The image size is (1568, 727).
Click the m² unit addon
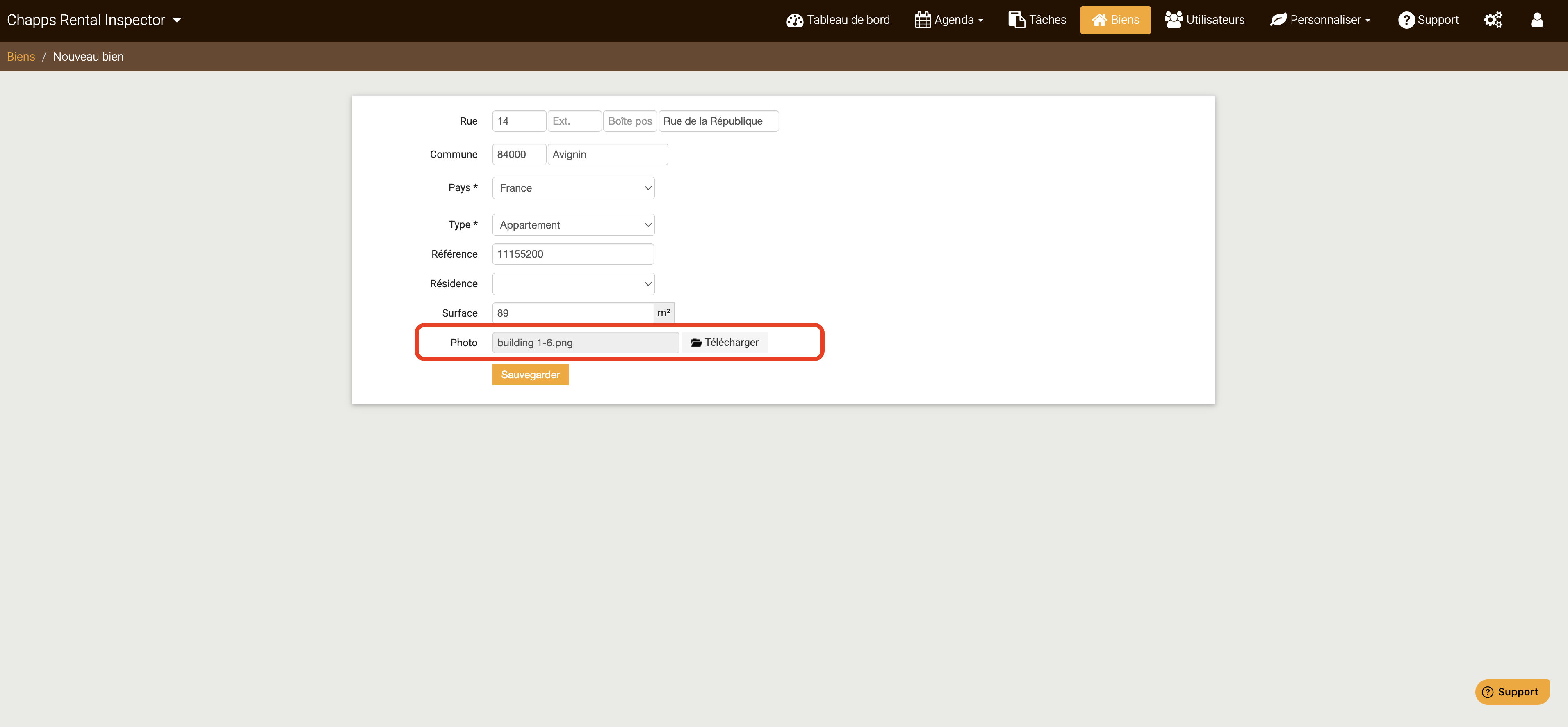pyautogui.click(x=663, y=313)
